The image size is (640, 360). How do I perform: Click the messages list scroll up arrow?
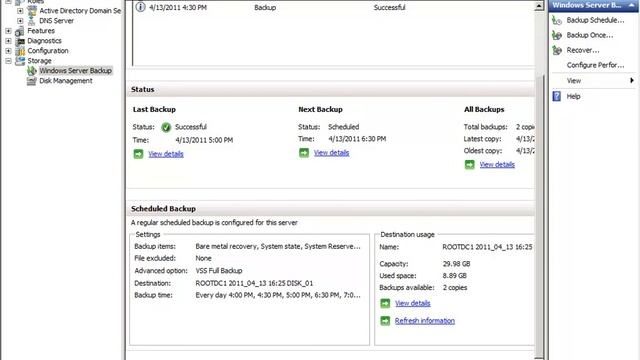(539, 6)
